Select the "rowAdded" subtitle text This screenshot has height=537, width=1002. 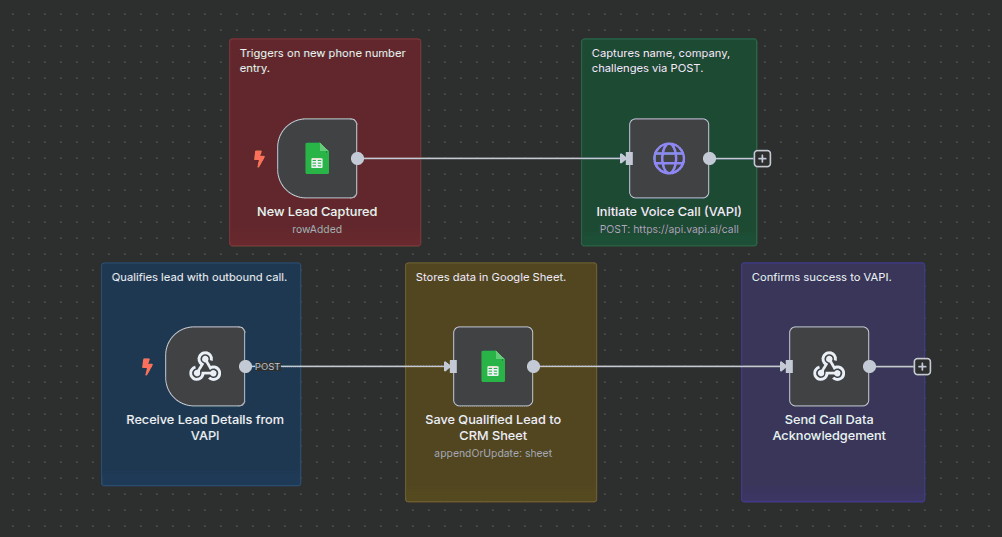pyautogui.click(x=317, y=229)
